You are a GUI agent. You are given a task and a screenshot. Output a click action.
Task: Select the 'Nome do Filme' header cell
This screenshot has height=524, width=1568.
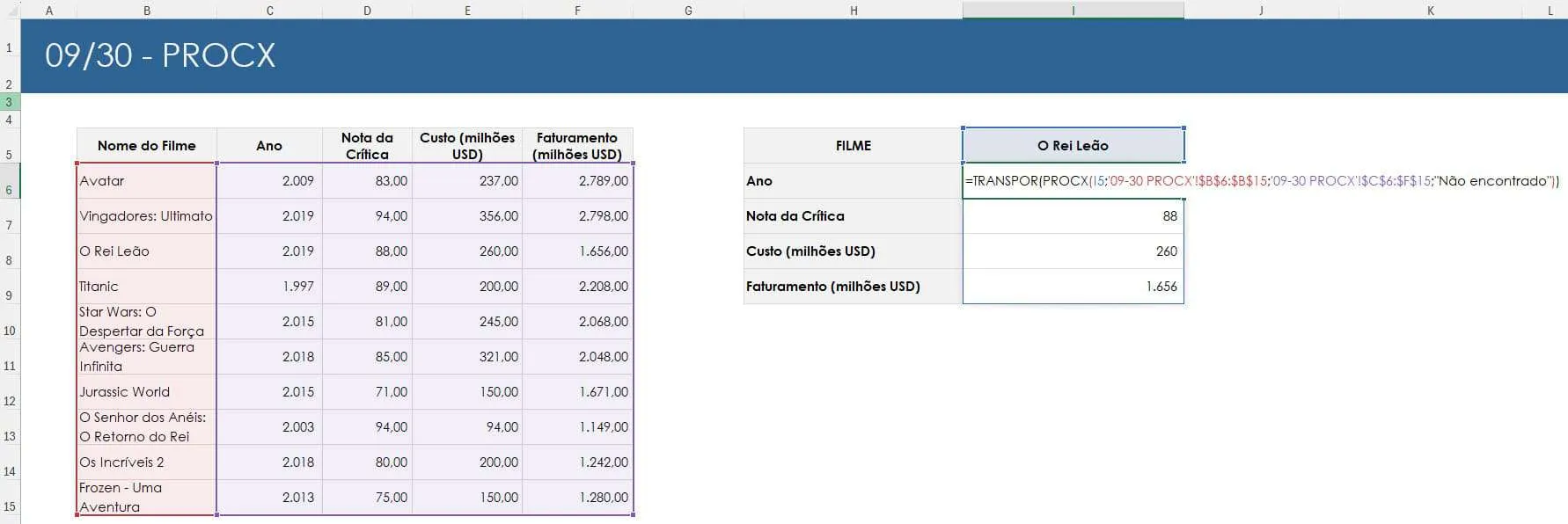146,146
